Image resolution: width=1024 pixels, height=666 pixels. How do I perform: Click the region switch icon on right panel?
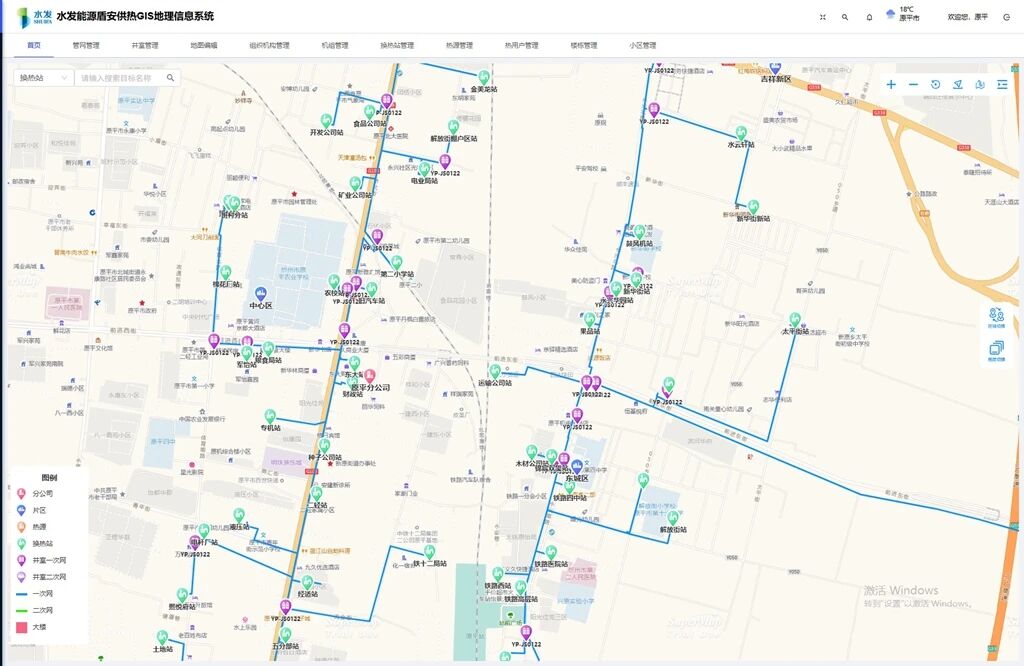[996, 315]
